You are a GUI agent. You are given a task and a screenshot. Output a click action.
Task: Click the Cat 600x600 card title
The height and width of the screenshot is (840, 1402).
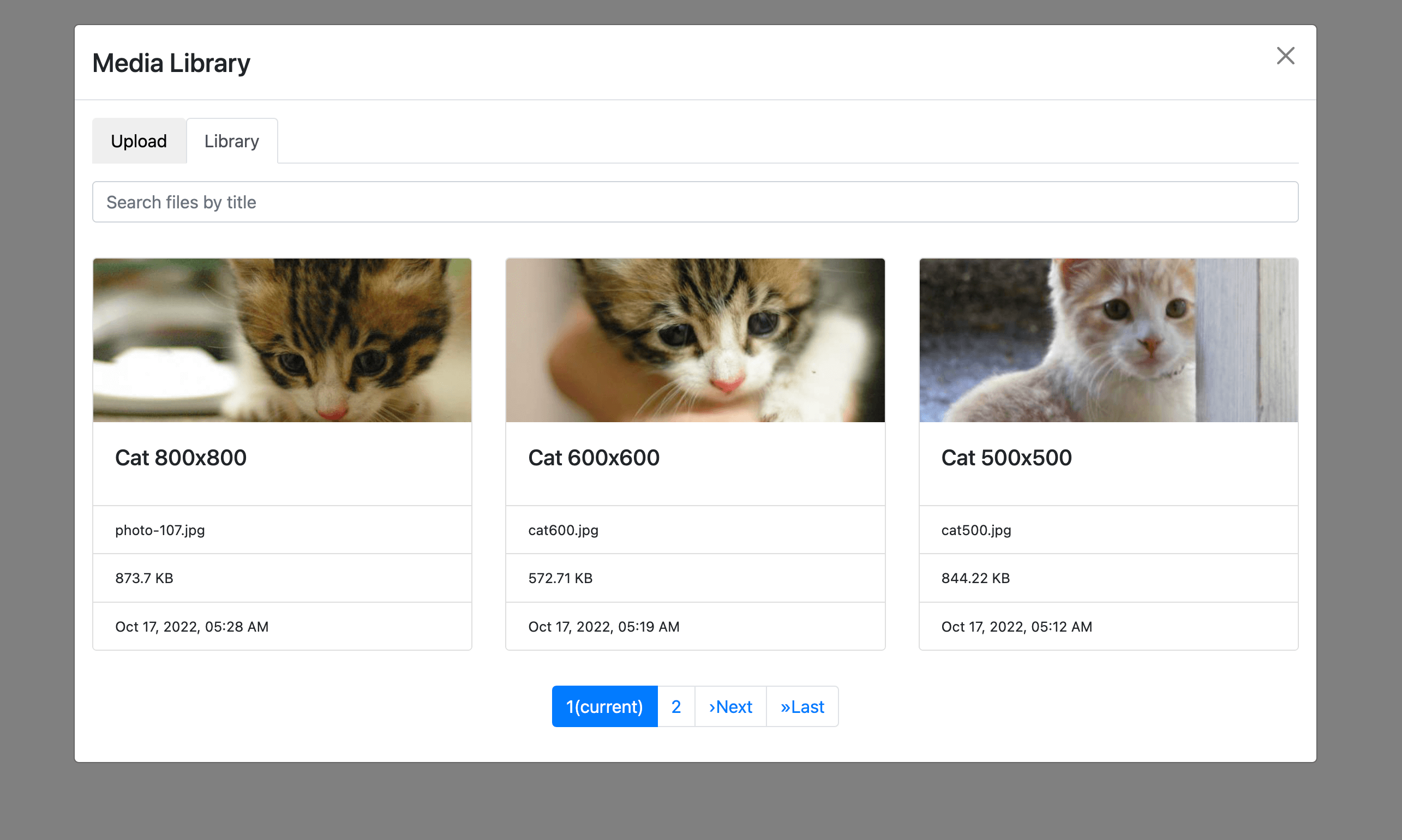tap(593, 457)
